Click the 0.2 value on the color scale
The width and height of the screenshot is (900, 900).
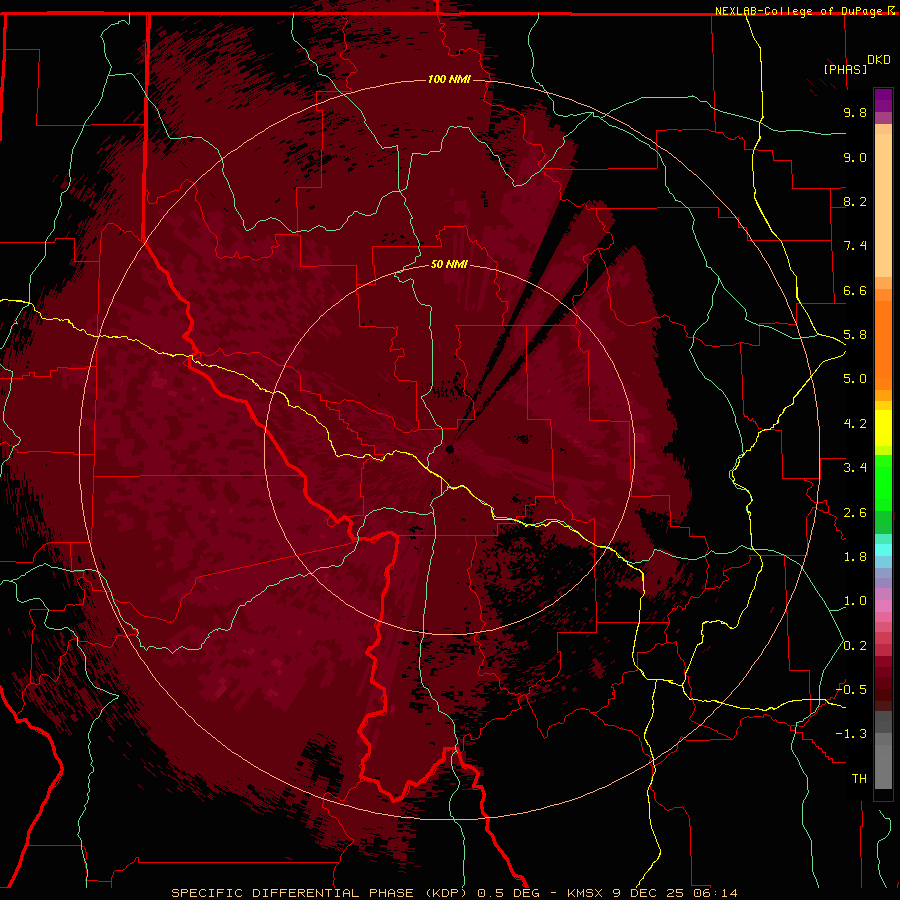(x=855, y=646)
